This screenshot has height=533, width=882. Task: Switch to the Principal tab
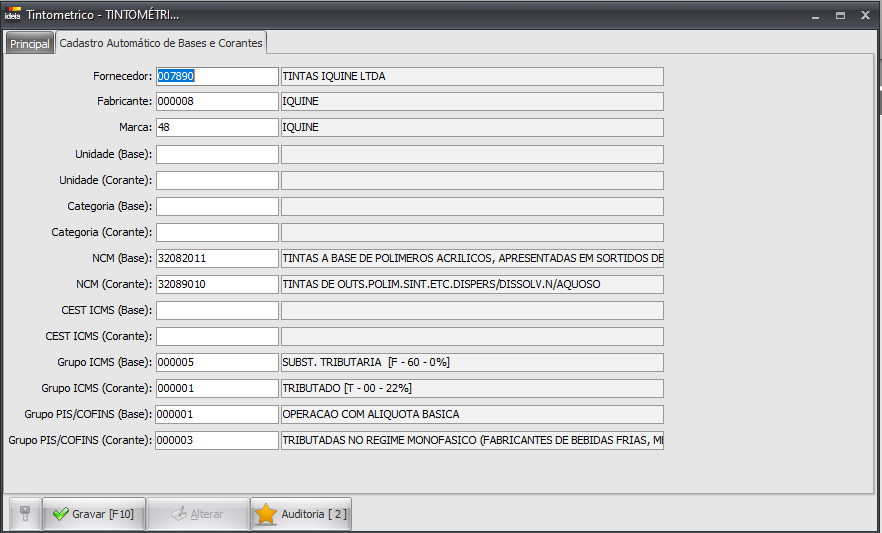pyautogui.click(x=29, y=44)
